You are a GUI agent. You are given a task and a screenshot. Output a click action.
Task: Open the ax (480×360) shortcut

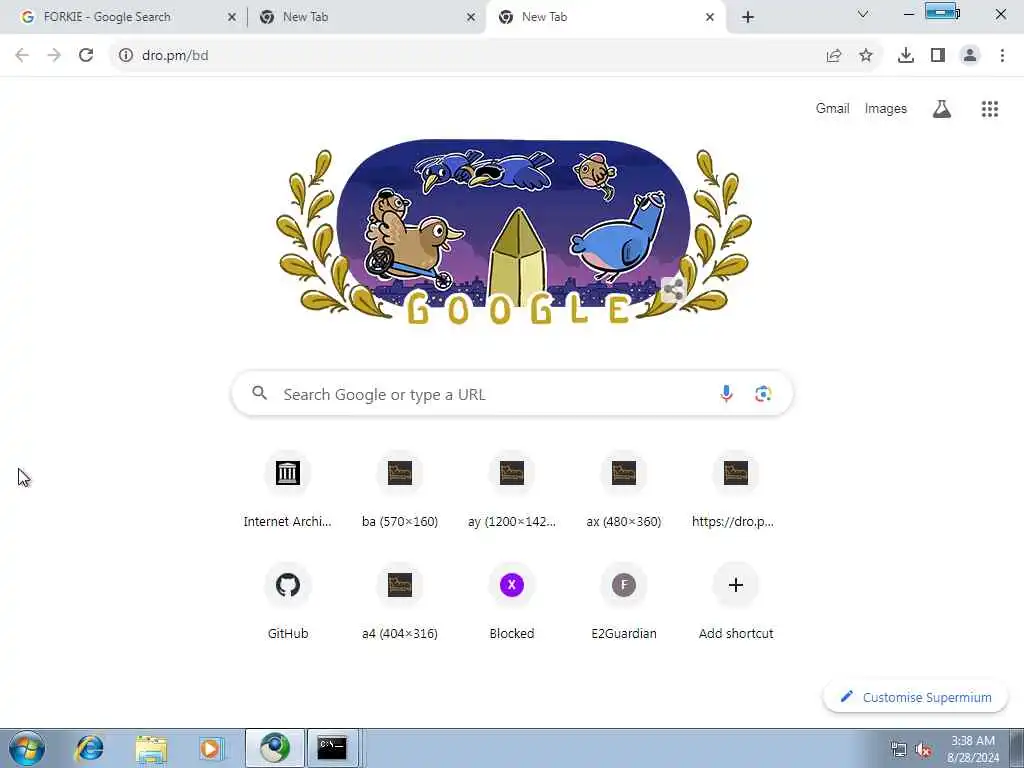[624, 490]
